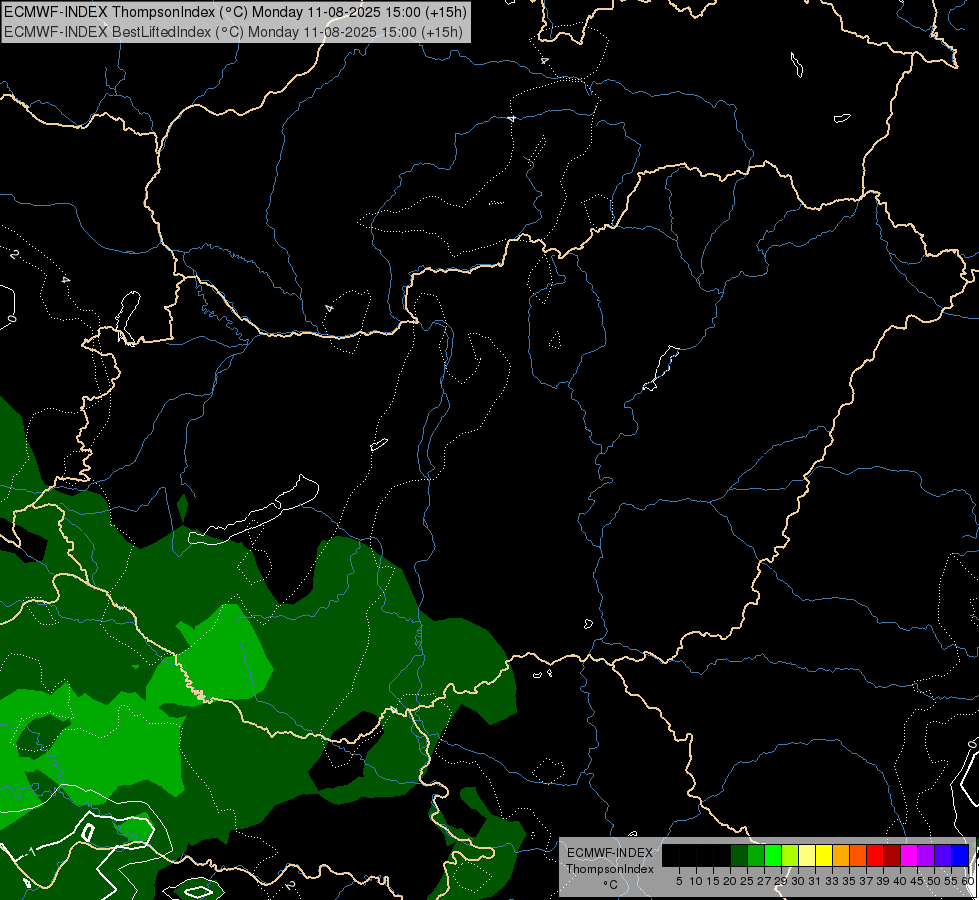Click legend tick label '30'

798,881
